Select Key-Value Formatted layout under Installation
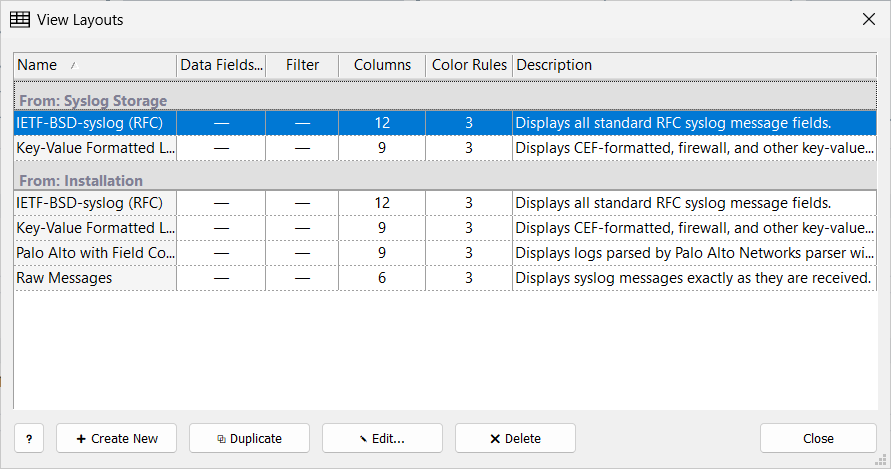The height and width of the screenshot is (469, 891). tap(446, 228)
